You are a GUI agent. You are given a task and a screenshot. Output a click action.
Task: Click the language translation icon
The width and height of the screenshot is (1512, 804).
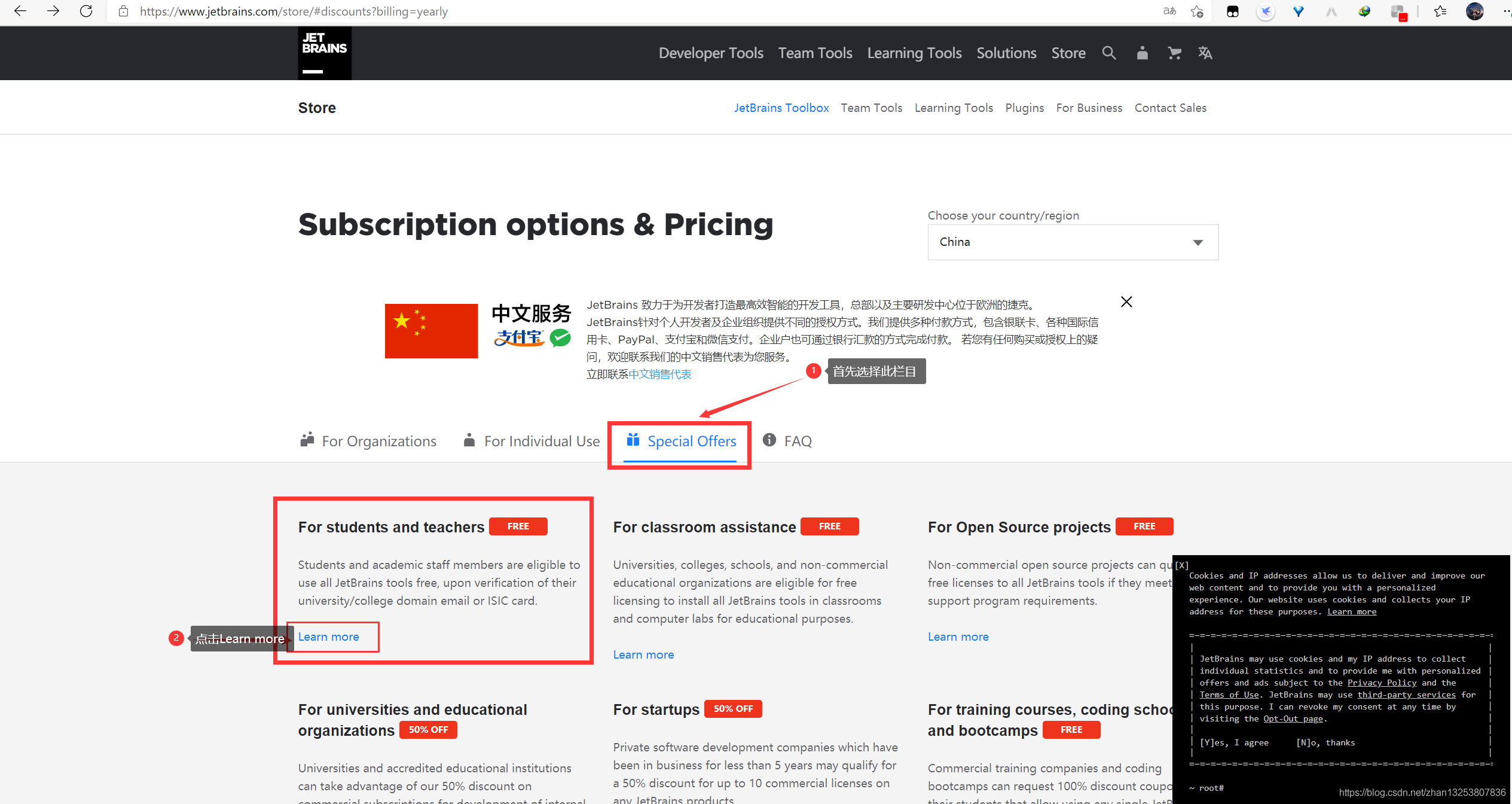tap(1205, 53)
